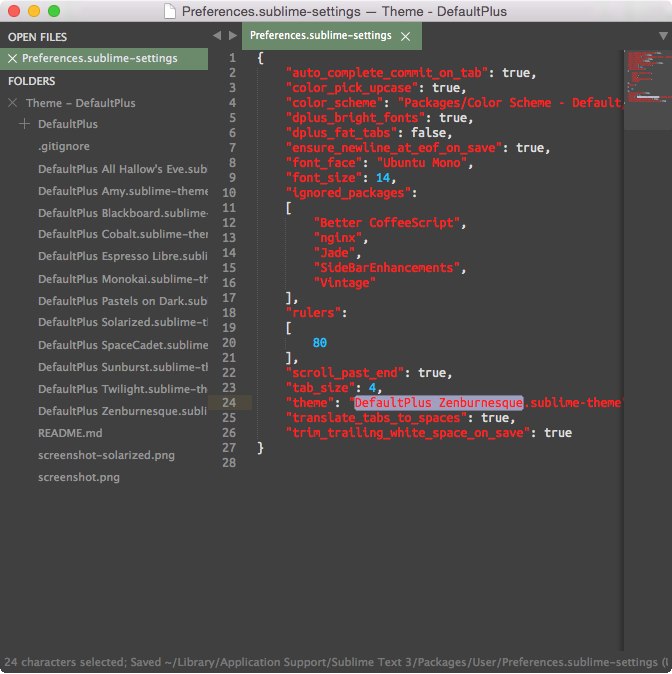Click the "translate_tabs_to_spaces" key
672x674 pixels.
(x=376, y=418)
